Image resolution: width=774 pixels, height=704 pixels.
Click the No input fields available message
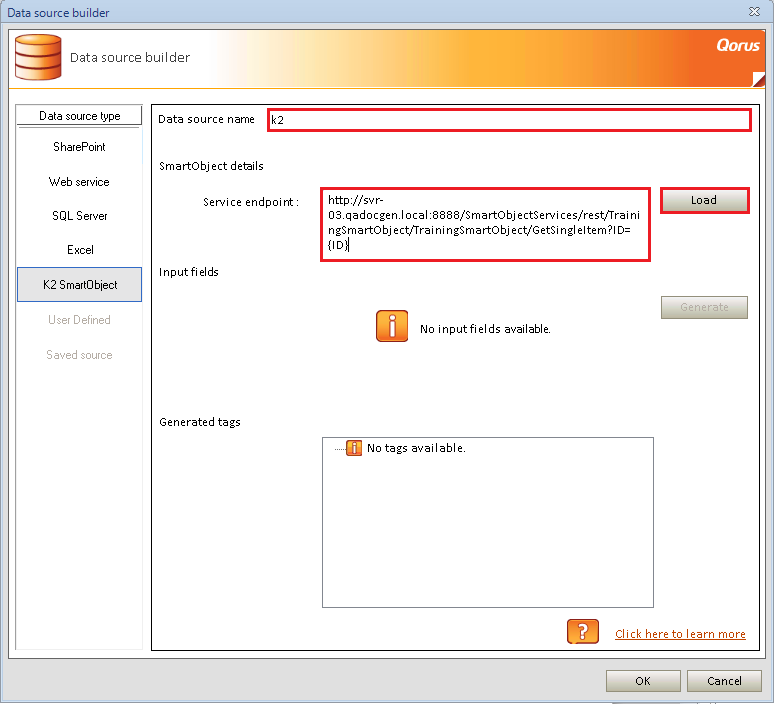(485, 329)
